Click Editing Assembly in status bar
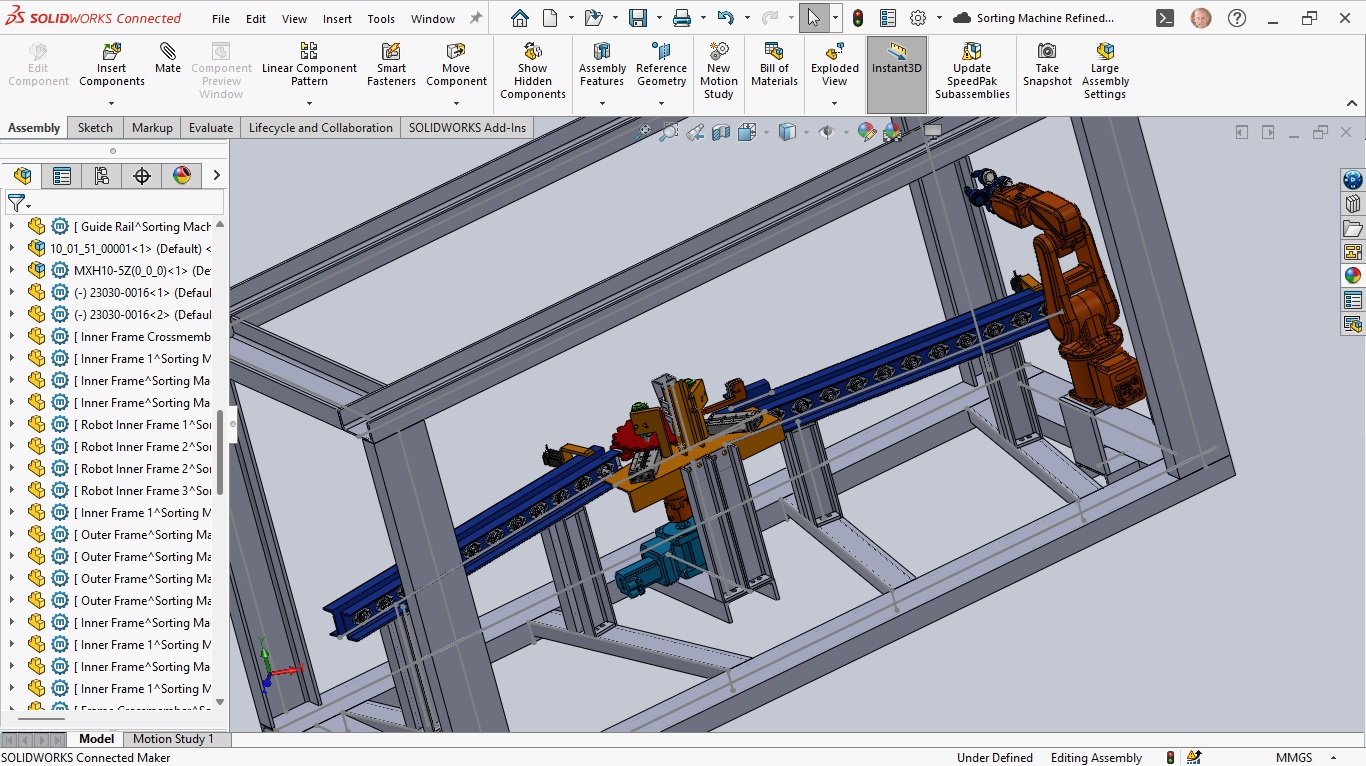The height and width of the screenshot is (766, 1366). [1096, 758]
